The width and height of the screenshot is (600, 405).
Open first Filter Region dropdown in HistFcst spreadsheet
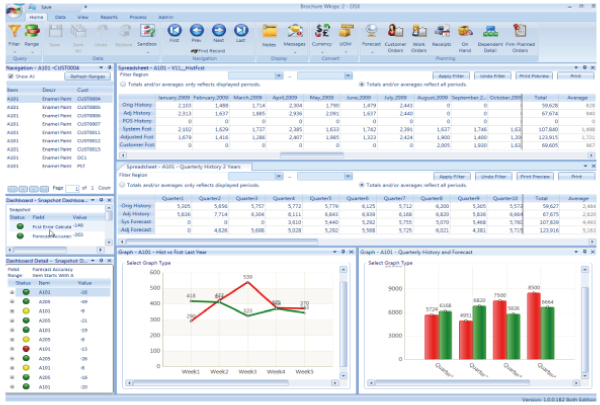[279, 76]
